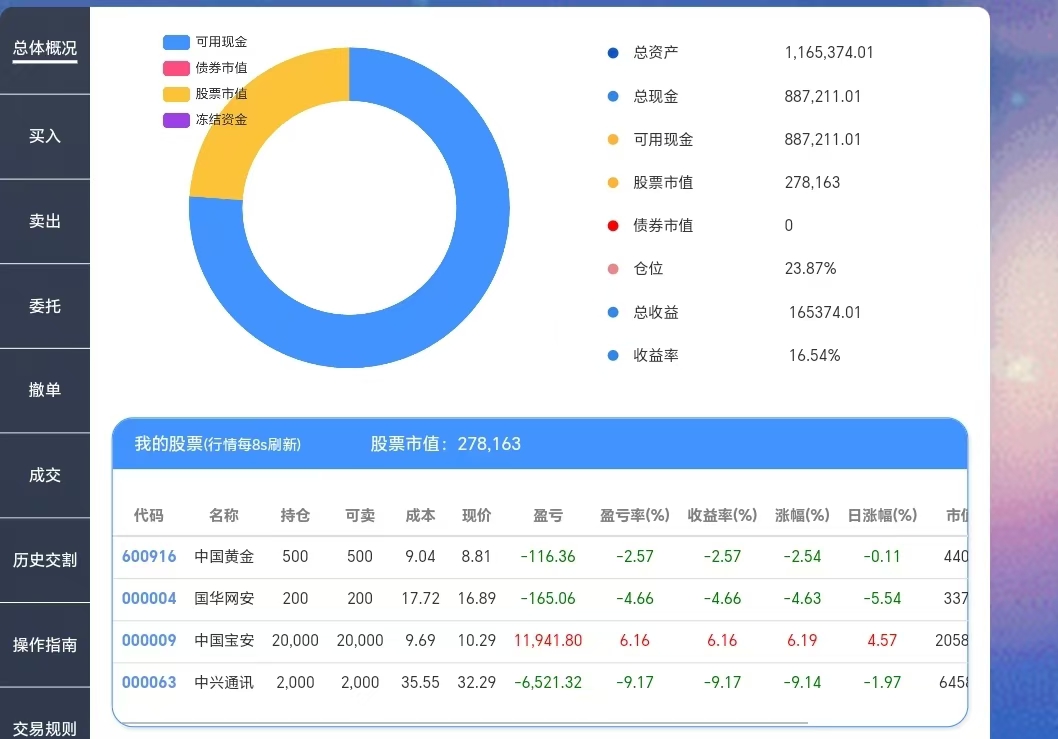Viewport: 1058px width, 739px height.
Task: Open stock 600916 中国黄金 detail link
Action: point(149,556)
